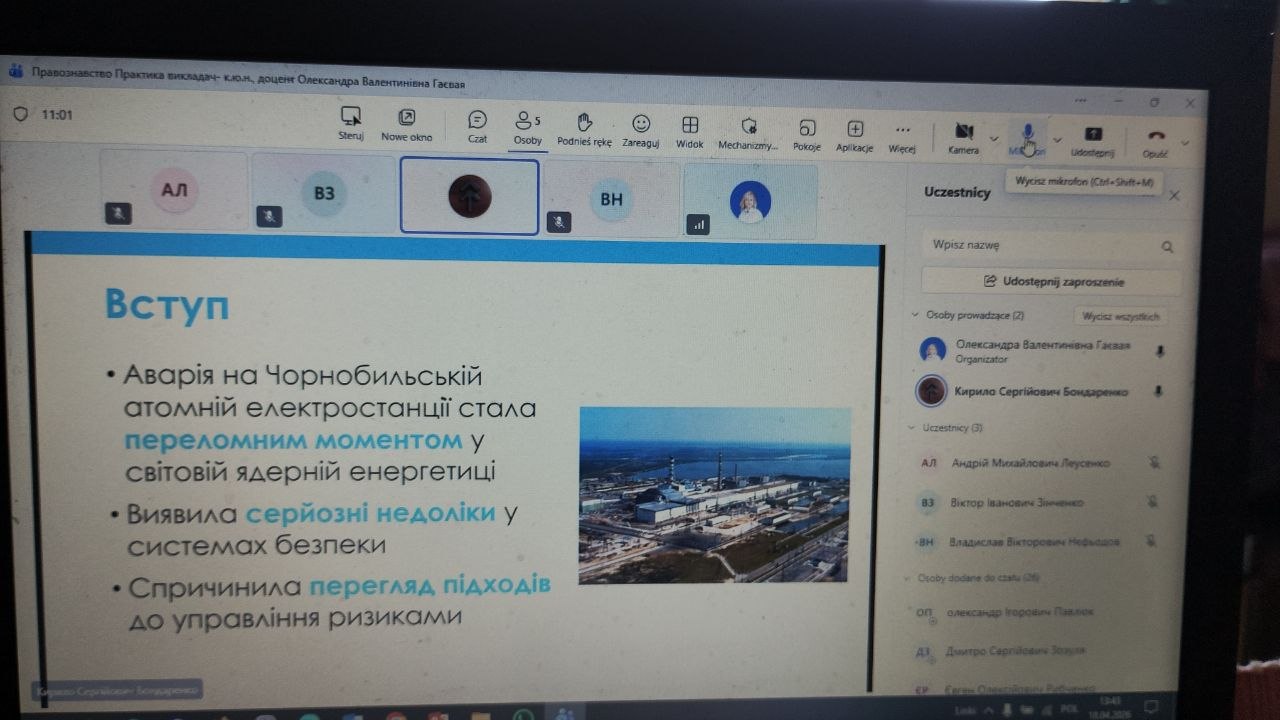Click the Wpisz nazwę search field
This screenshot has width=1280, height=720.
tap(1050, 245)
